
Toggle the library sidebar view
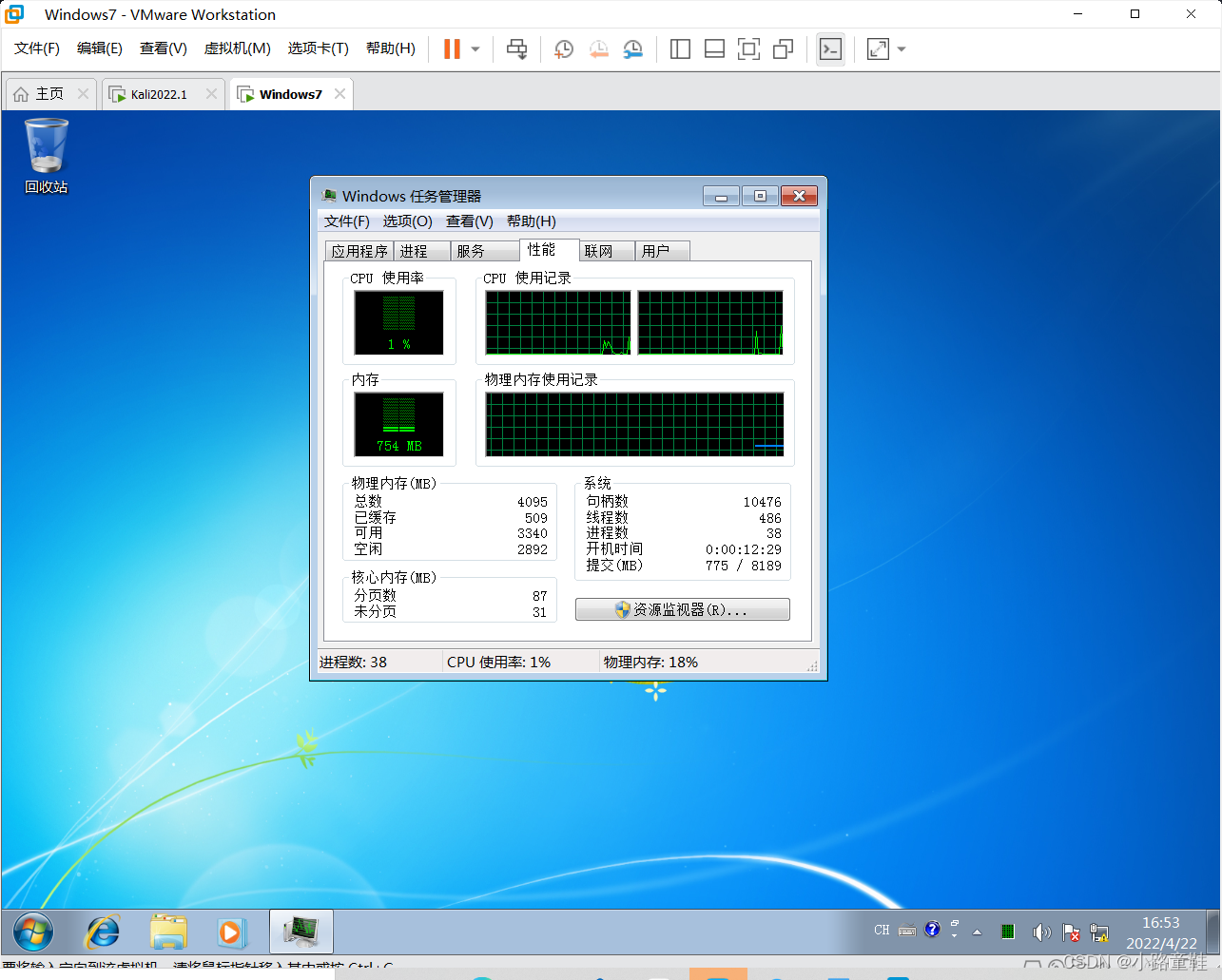click(x=680, y=49)
